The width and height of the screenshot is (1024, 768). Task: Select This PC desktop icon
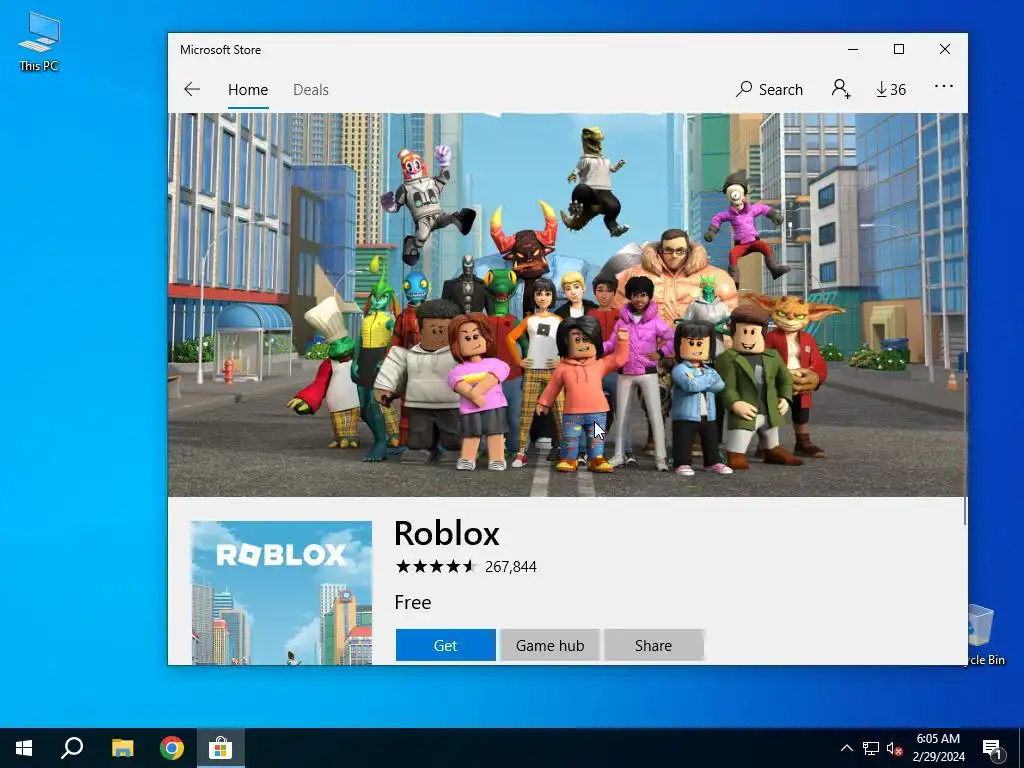click(39, 42)
